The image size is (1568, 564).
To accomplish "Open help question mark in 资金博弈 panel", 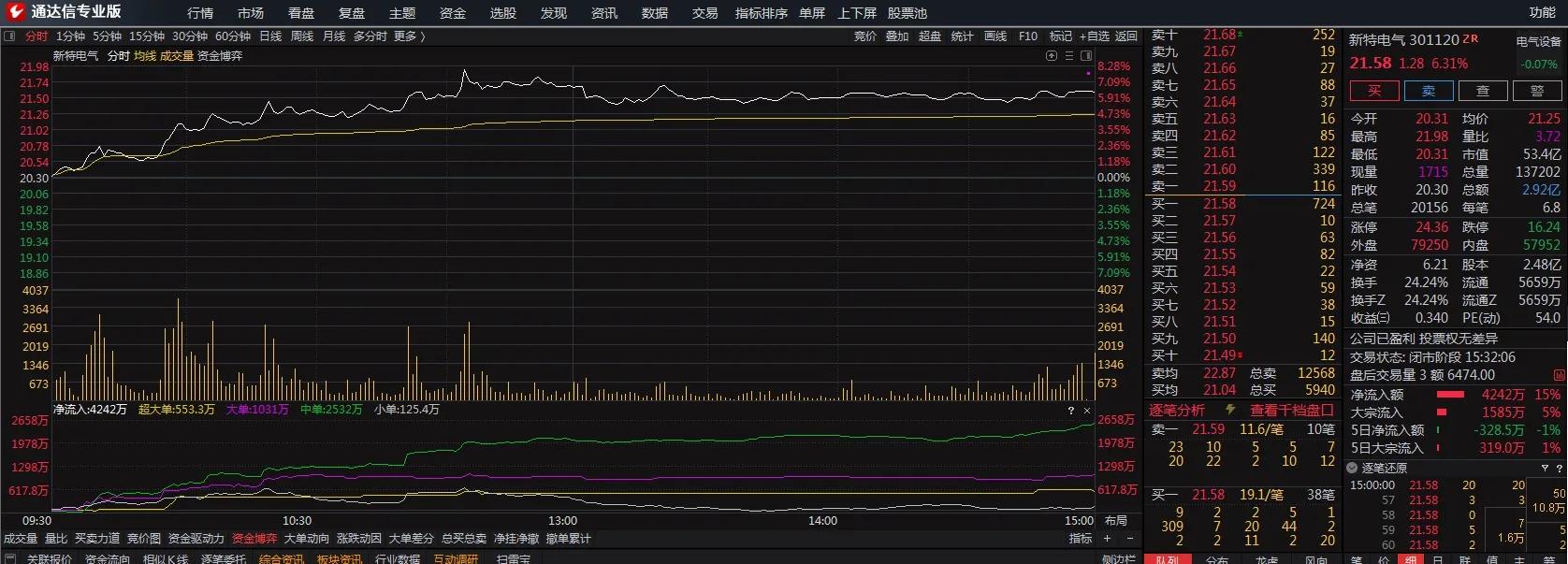I will pyautogui.click(x=1071, y=411).
